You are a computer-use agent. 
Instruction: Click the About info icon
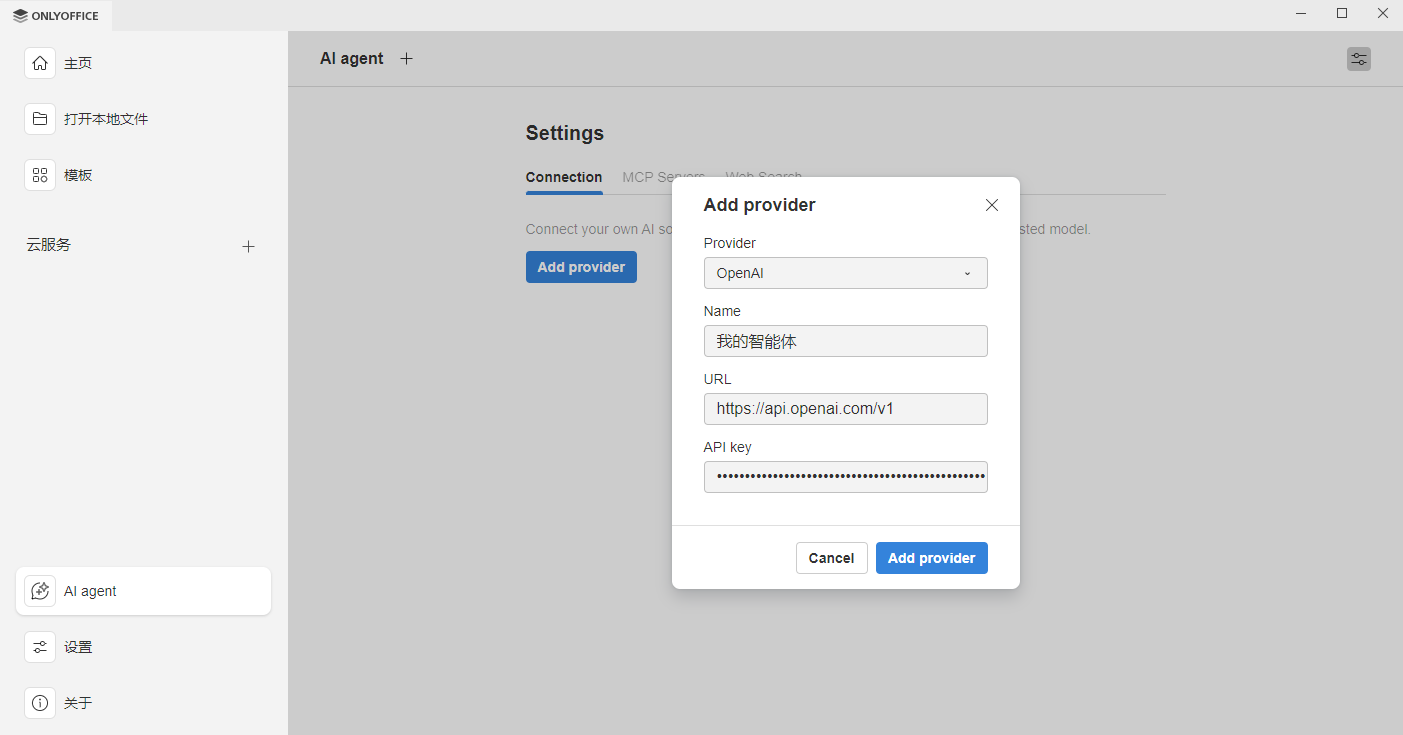pos(40,703)
